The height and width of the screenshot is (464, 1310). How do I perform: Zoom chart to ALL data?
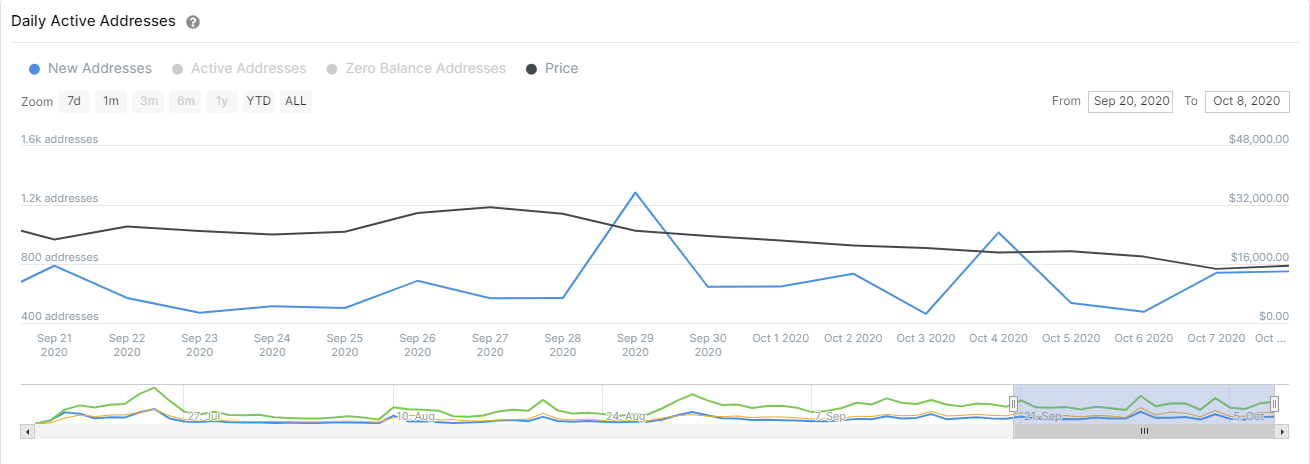[296, 101]
